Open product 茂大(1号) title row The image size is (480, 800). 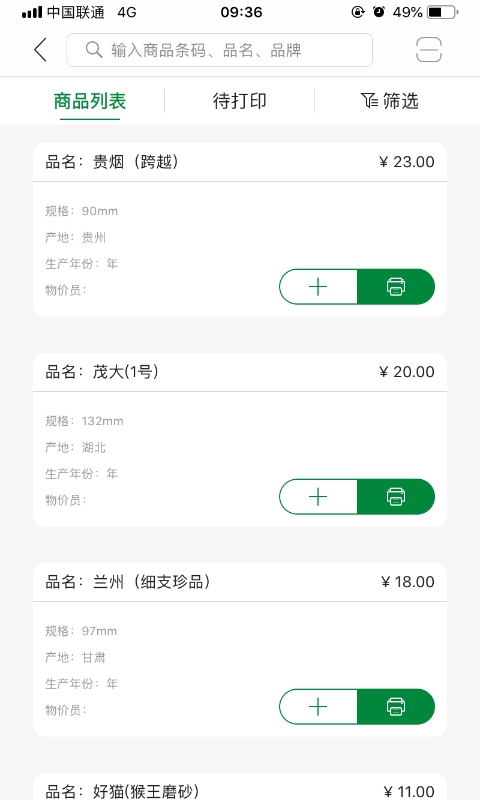coord(240,372)
